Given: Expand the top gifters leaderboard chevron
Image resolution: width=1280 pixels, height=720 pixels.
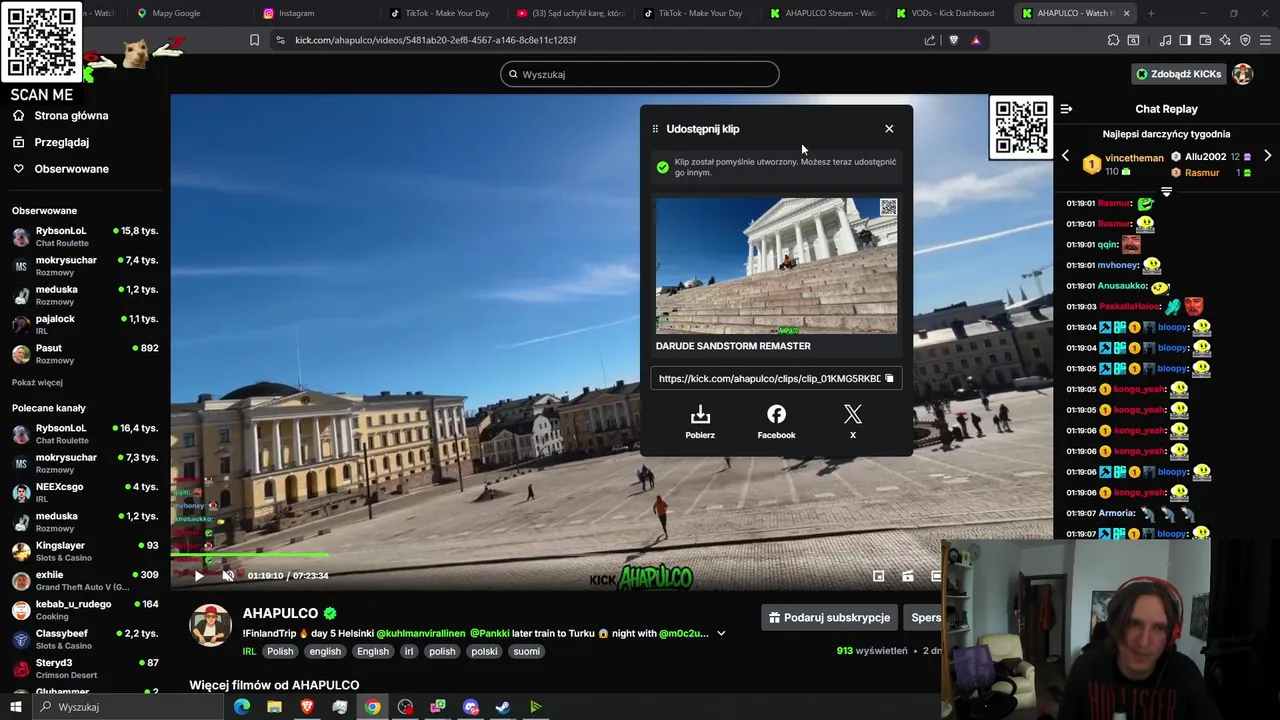Looking at the screenshot, I should (x=1166, y=191).
